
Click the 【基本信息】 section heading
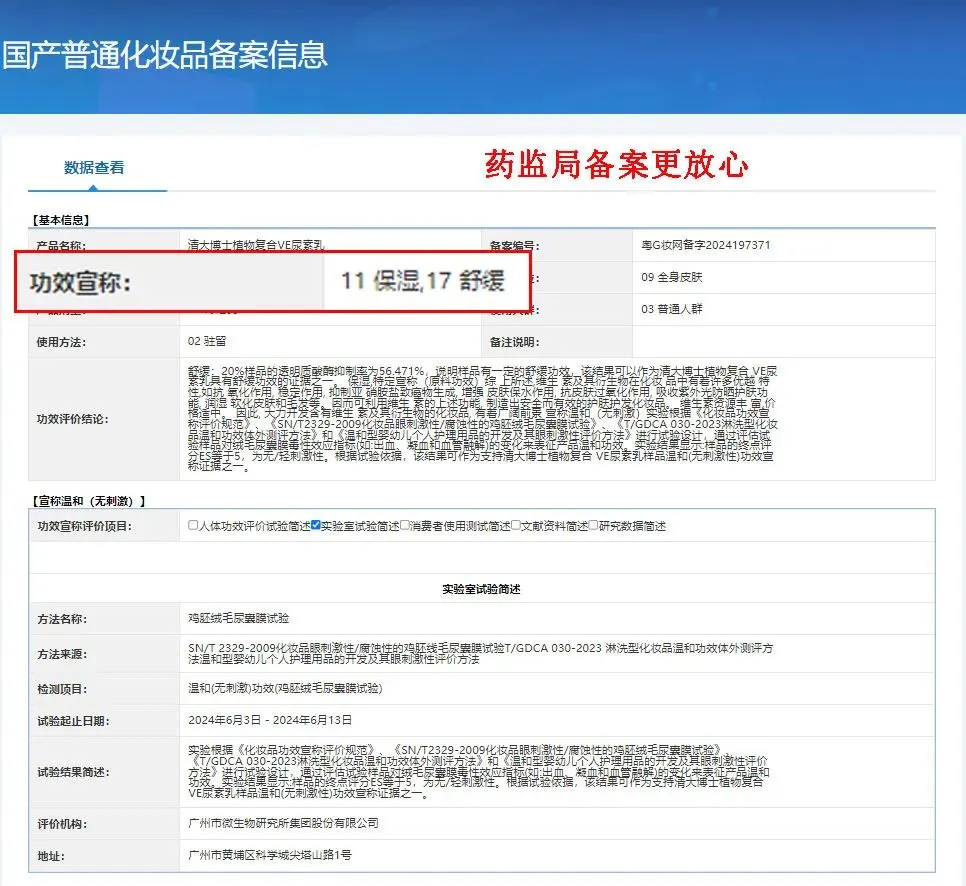[x=61, y=220]
